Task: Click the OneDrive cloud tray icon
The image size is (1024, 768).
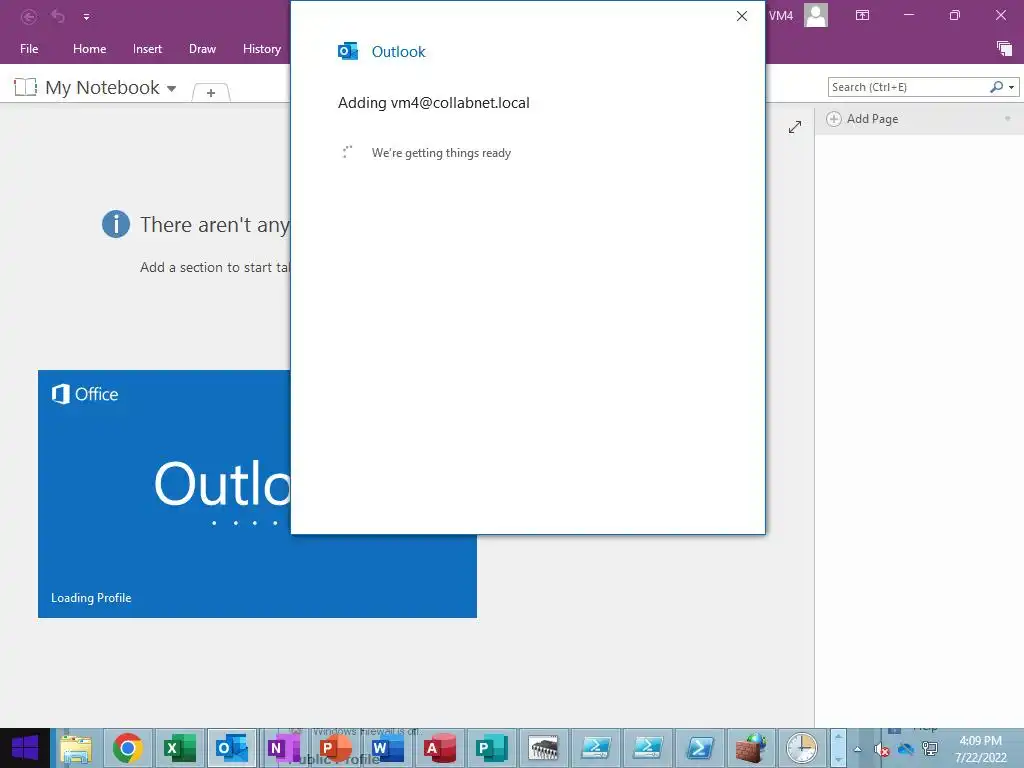Action: (x=906, y=750)
